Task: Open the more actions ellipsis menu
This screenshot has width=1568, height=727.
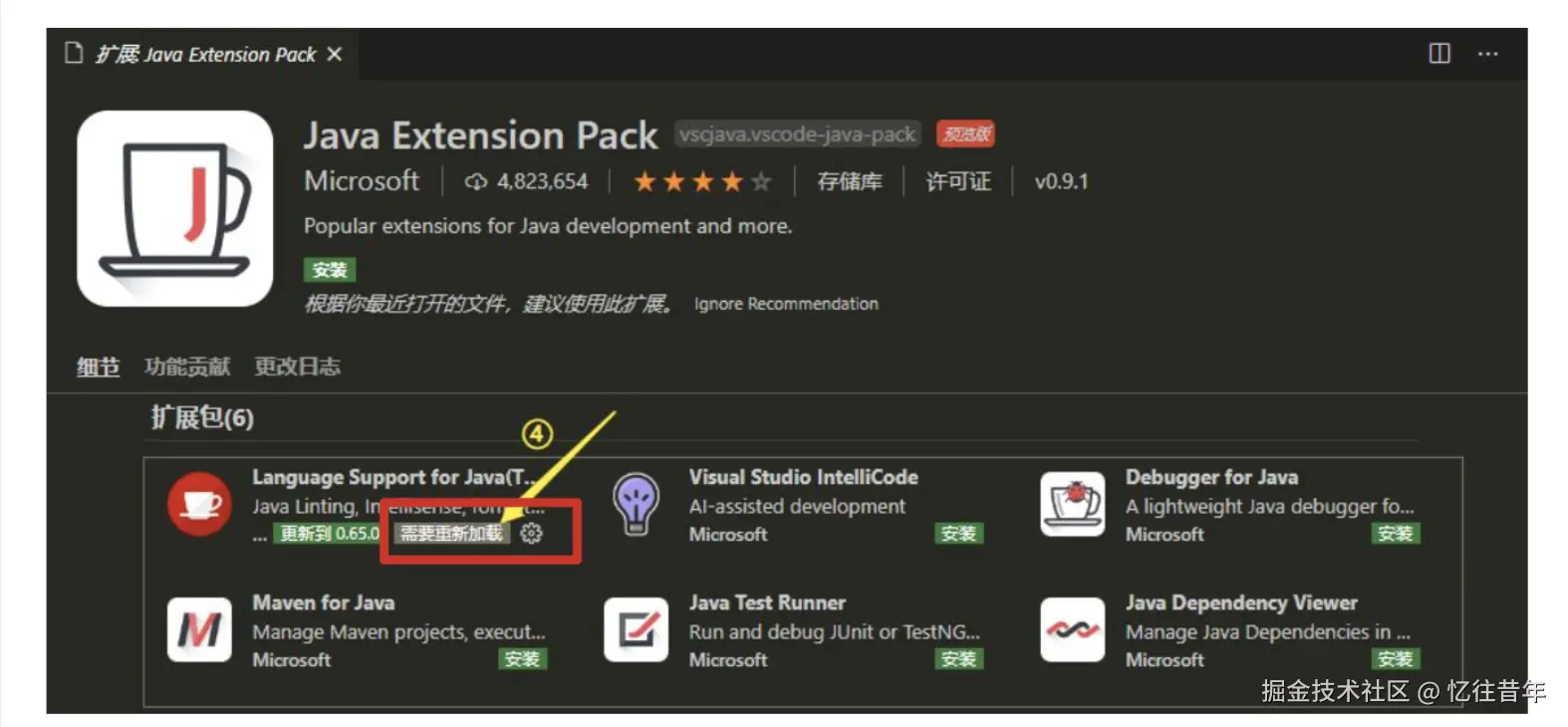Action: click(1487, 54)
